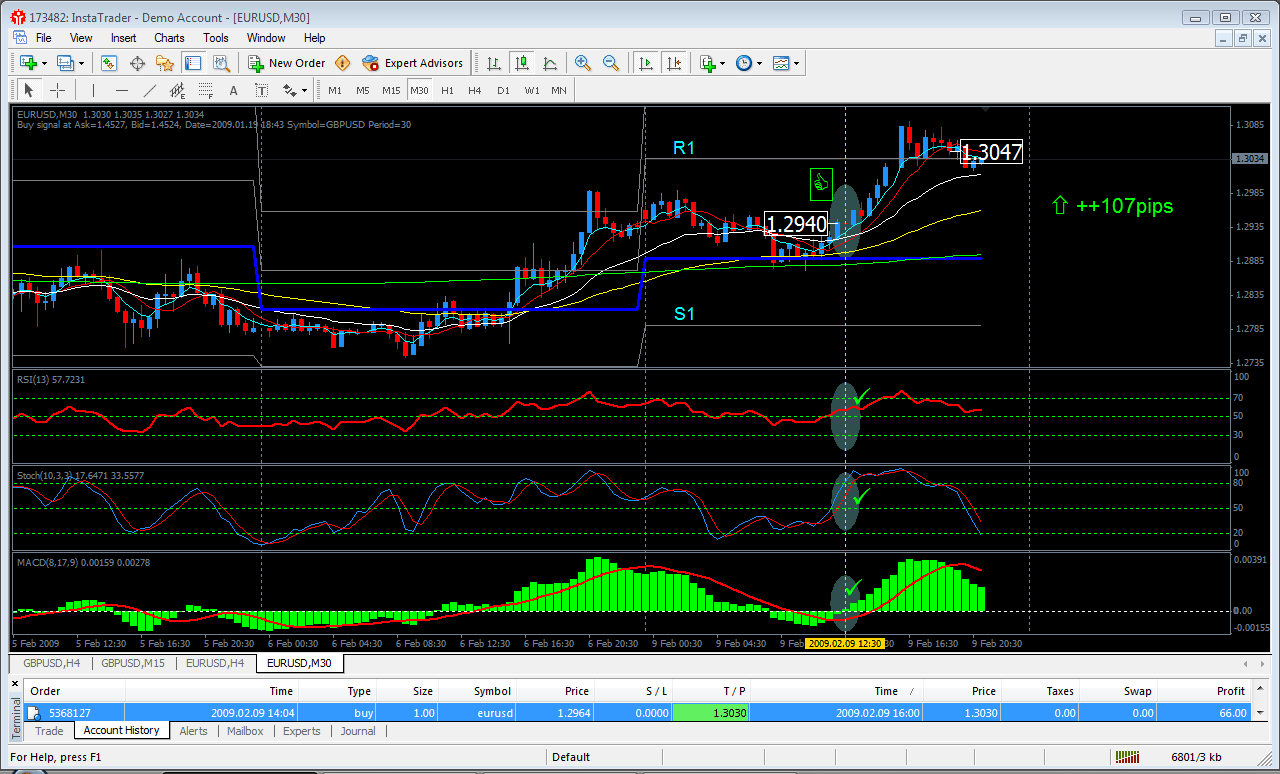Click the Arrows objects icon
Screen dimensions: 1280x774
coord(290,90)
